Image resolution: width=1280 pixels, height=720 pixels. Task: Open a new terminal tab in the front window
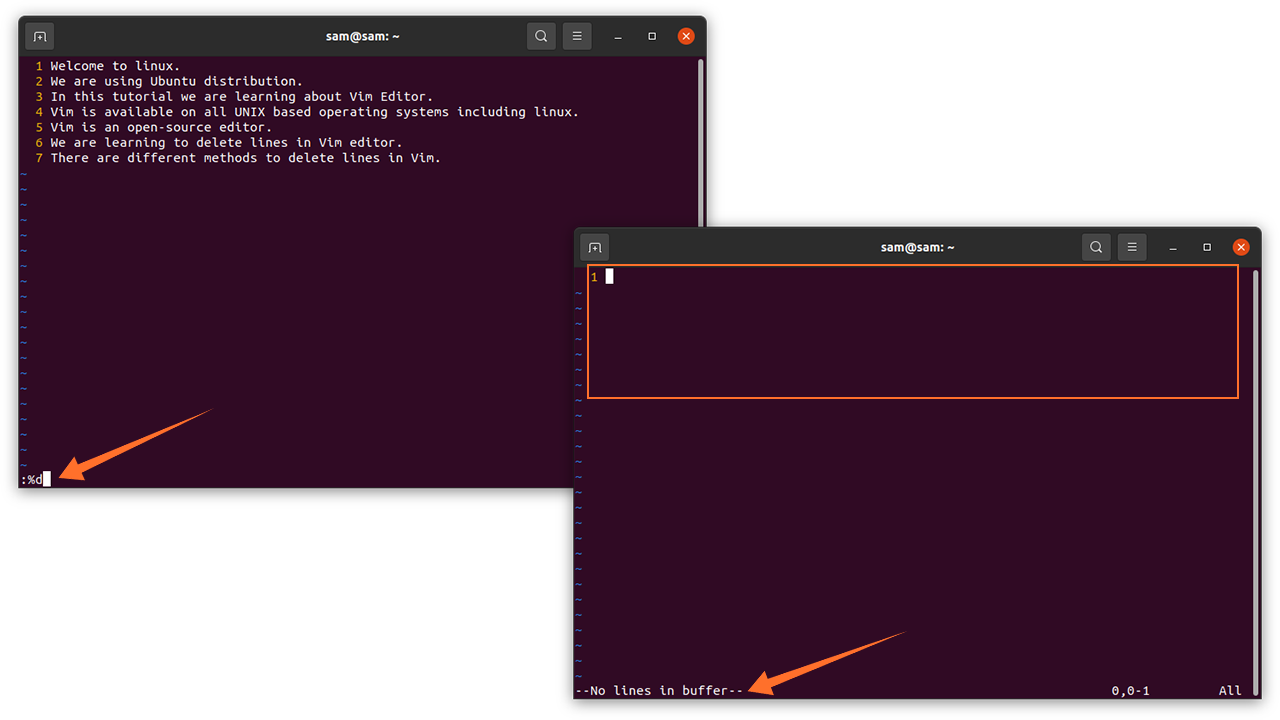coord(594,247)
